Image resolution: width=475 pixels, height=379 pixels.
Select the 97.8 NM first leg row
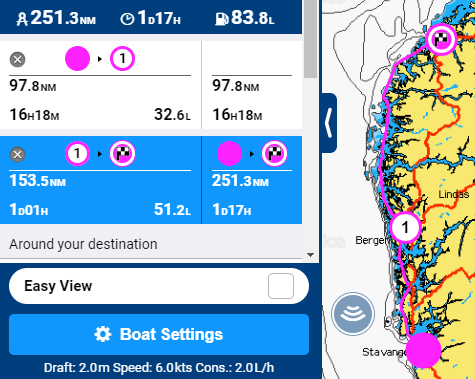tap(100, 85)
